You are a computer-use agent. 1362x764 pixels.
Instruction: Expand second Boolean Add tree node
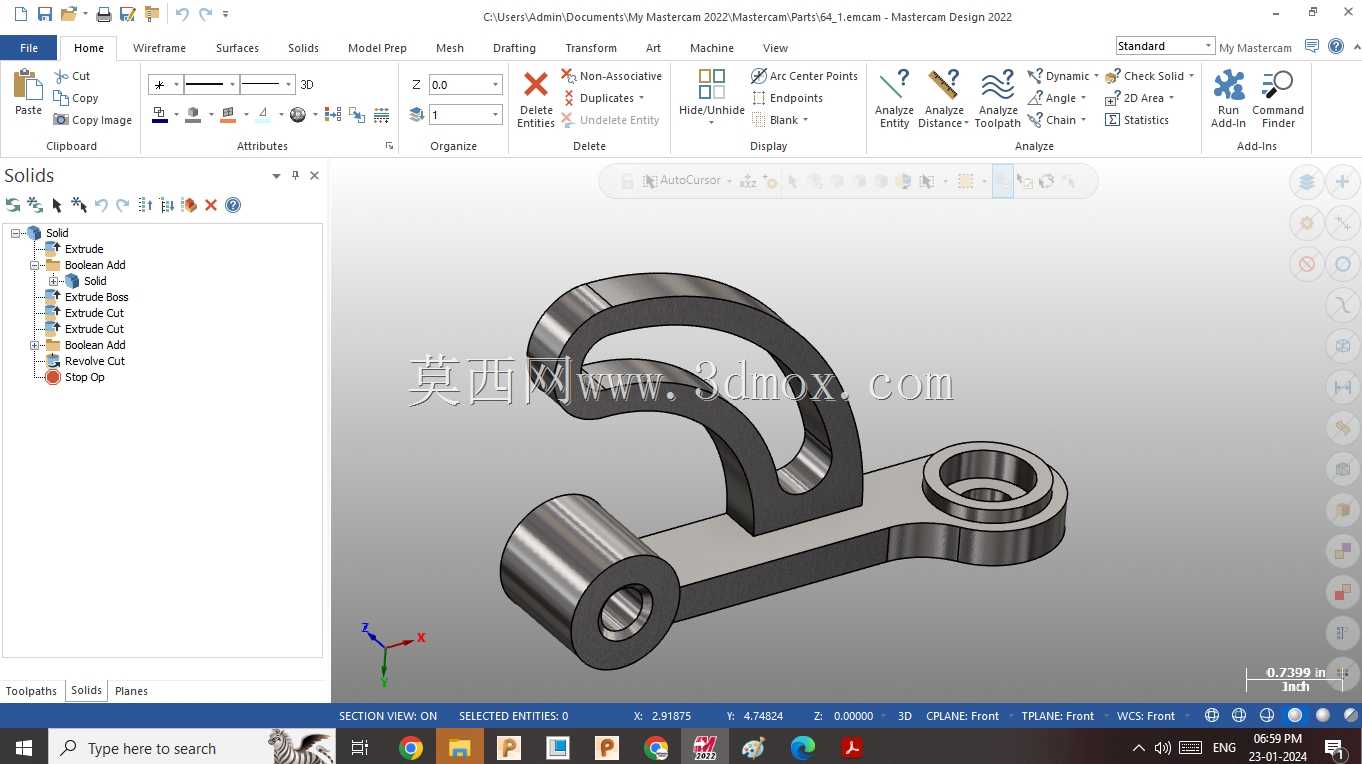point(35,345)
